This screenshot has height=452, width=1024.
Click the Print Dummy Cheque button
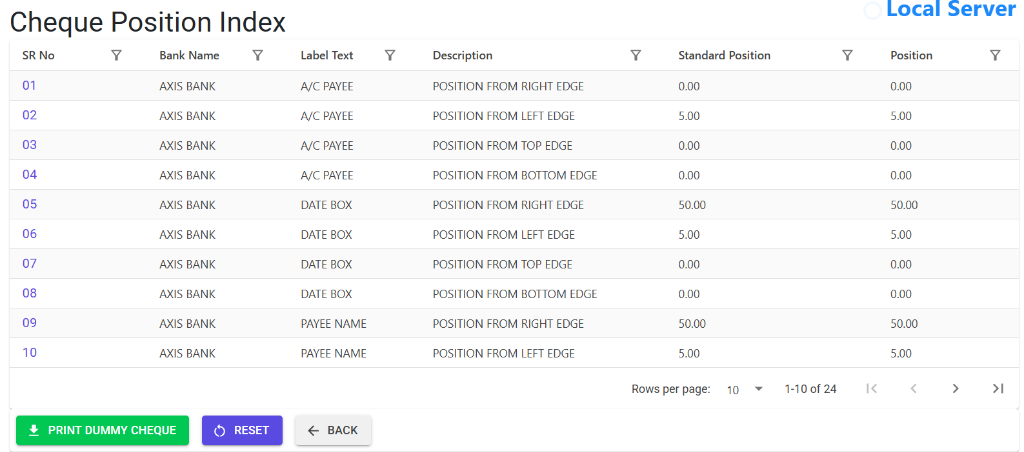click(103, 430)
